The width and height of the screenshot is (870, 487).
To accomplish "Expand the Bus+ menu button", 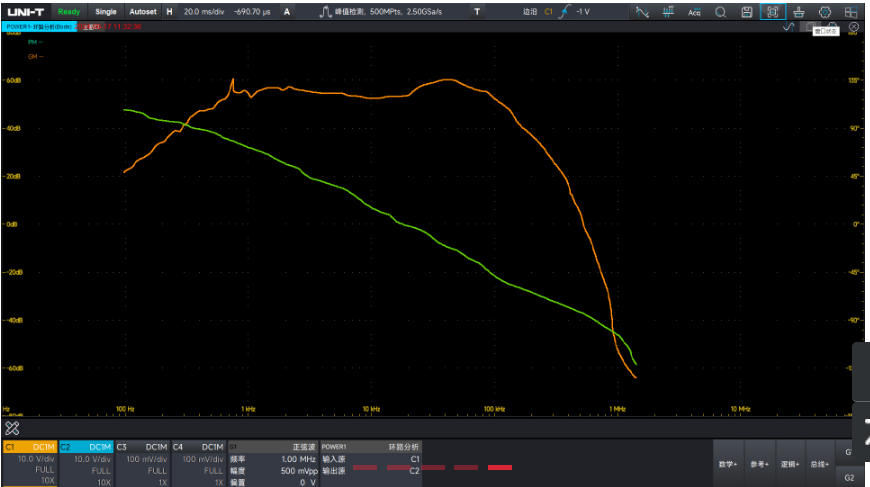I will click(x=820, y=464).
